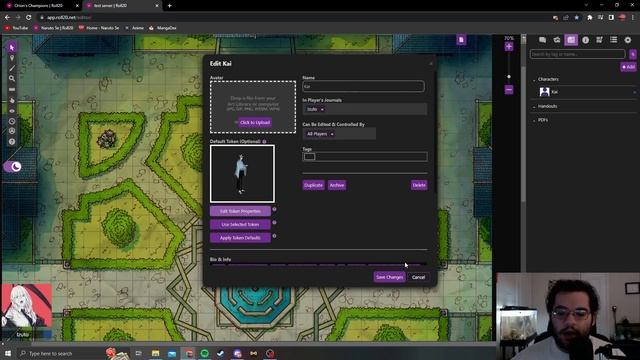Select the ruler measure tool
The height and width of the screenshot is (360, 640).
pyautogui.click(x=12, y=89)
